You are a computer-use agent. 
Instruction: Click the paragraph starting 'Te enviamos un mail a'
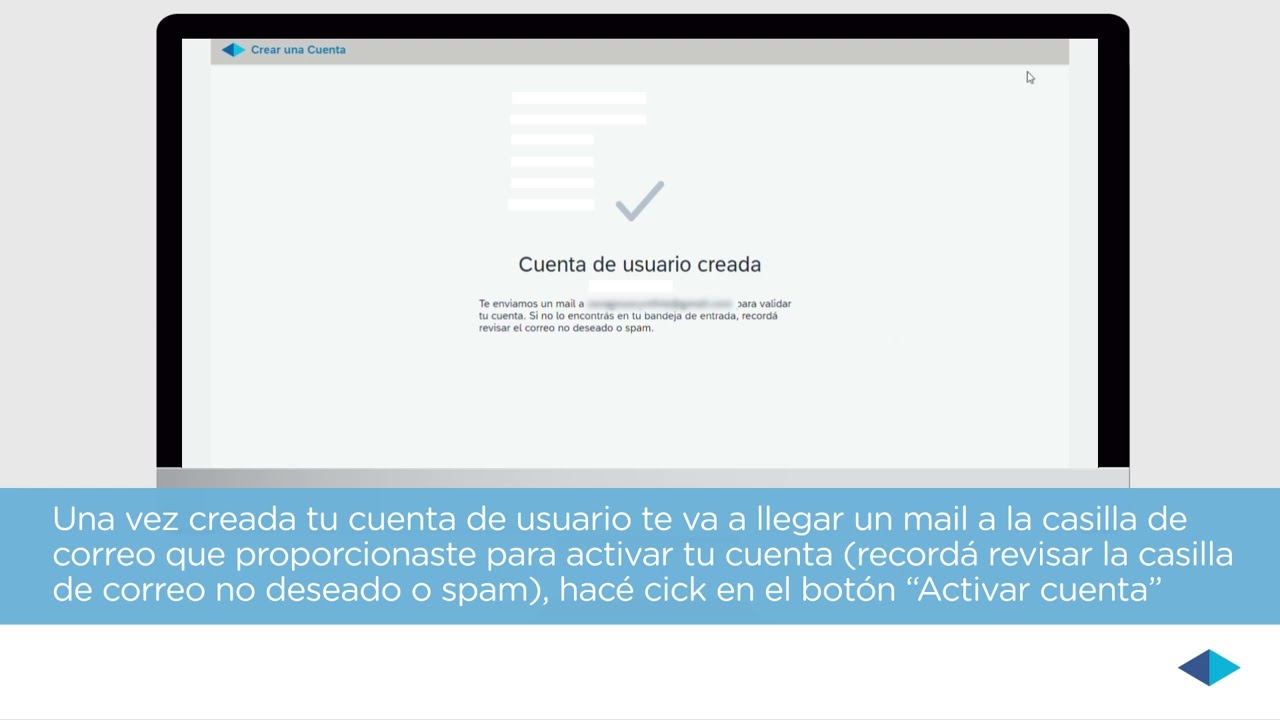click(635, 315)
